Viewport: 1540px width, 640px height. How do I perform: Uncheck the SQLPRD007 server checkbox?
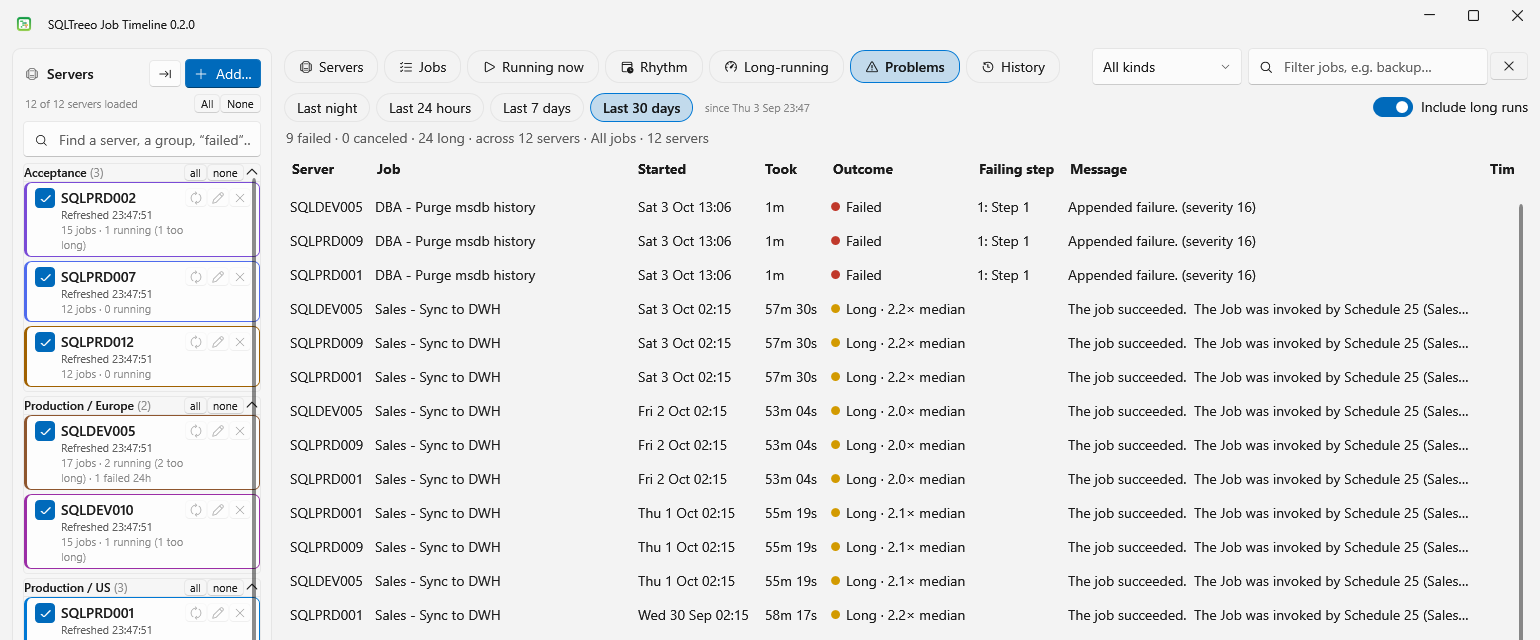pos(45,277)
